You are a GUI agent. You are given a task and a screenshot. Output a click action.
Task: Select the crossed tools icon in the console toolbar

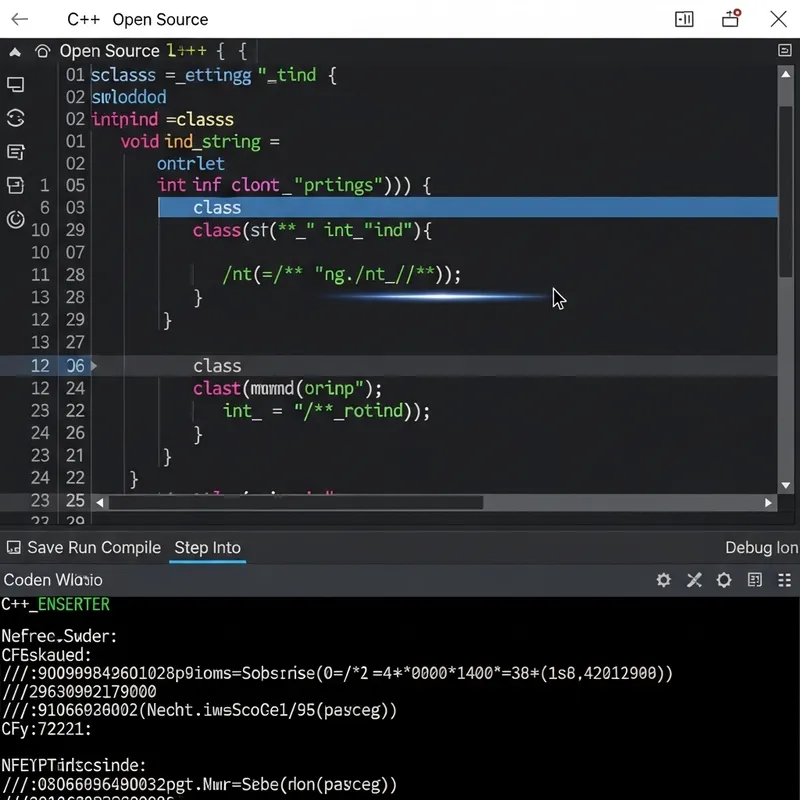694,580
